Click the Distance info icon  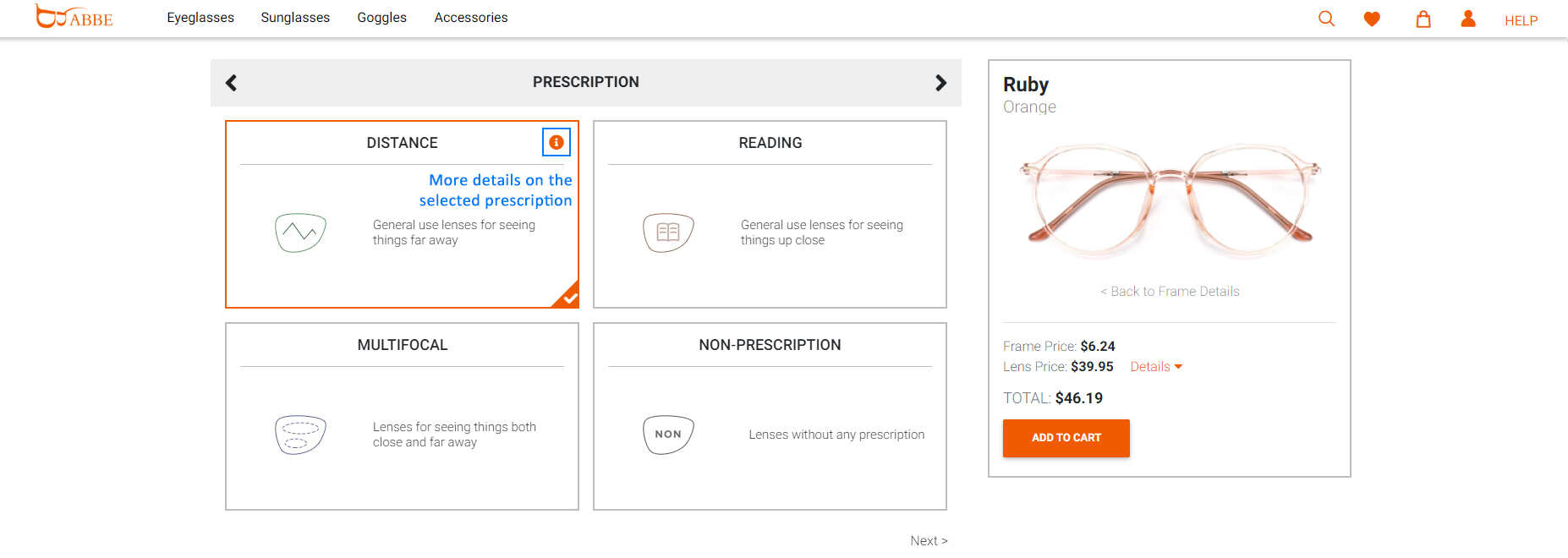pyautogui.click(x=556, y=142)
